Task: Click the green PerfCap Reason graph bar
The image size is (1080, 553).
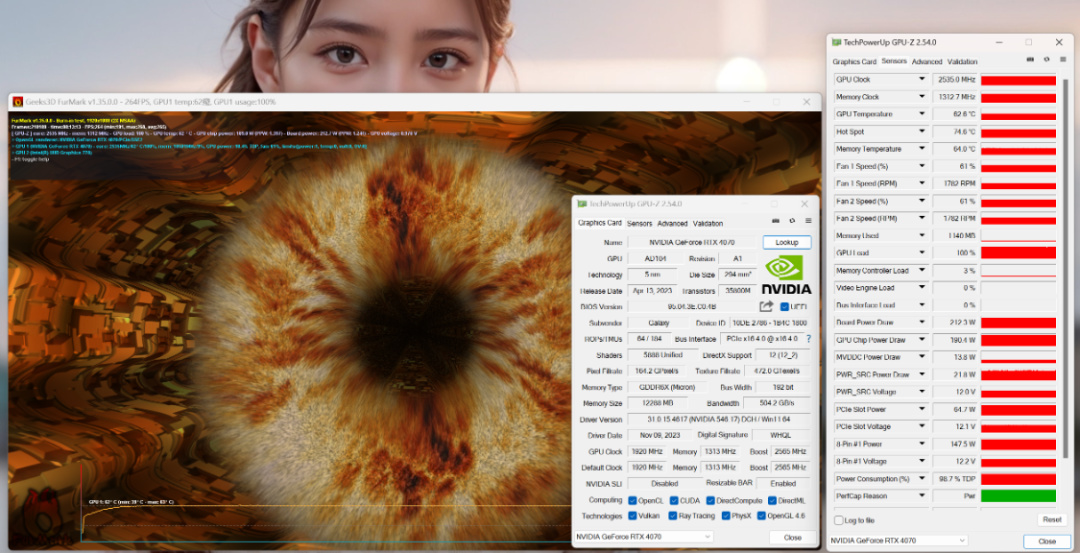Action: click(x=1018, y=496)
